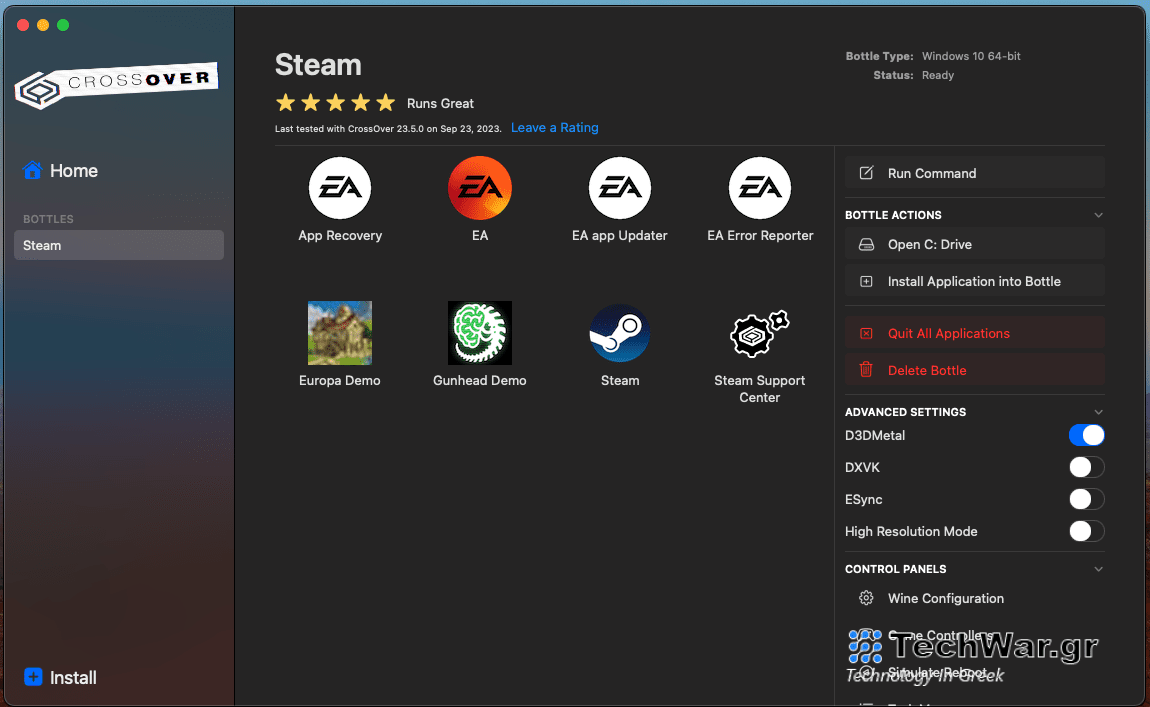Open the EA Error Reporter
Screen dimensions: 1150x707
760,188
